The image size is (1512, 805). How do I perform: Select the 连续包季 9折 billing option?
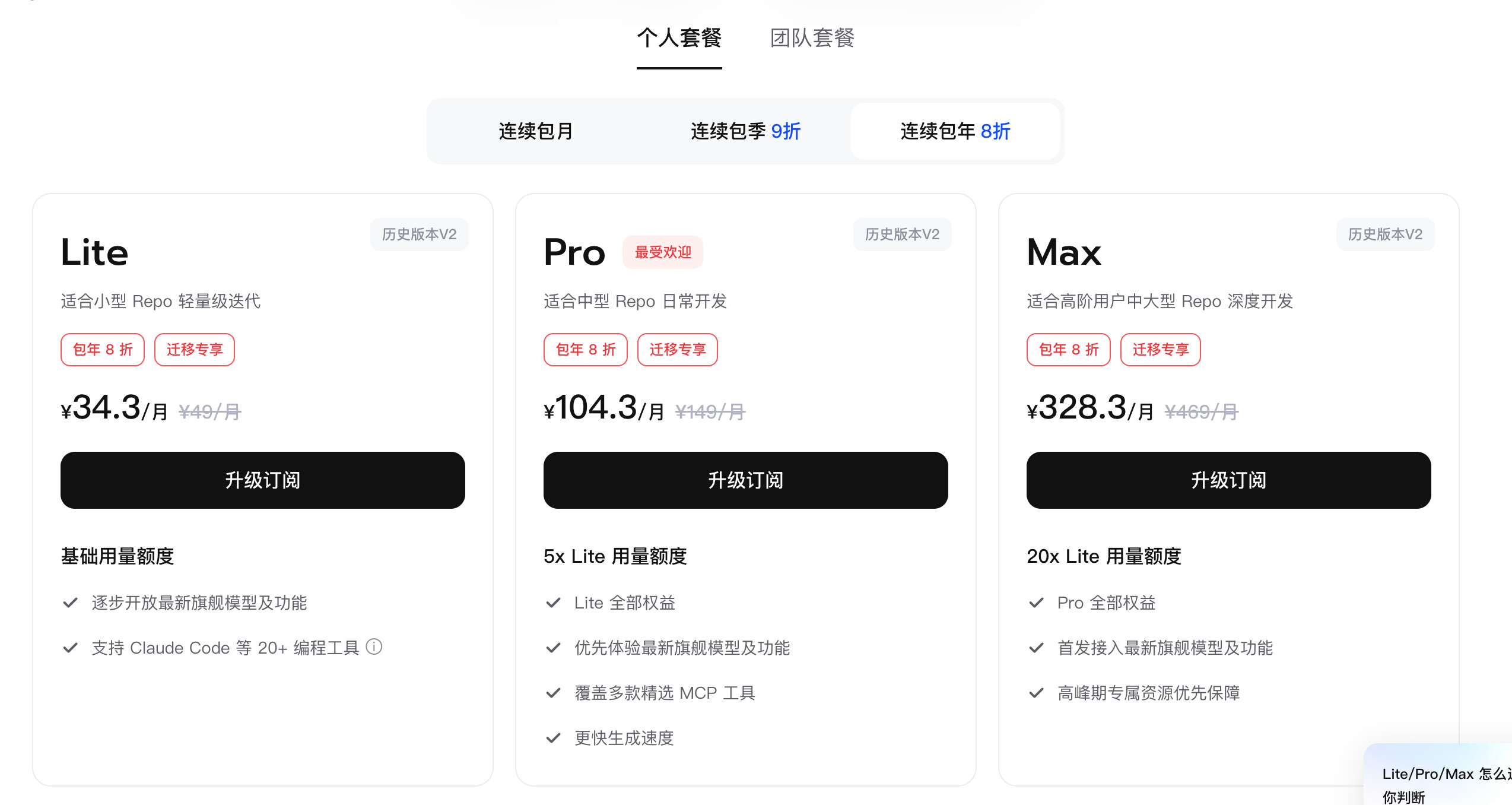pos(746,131)
